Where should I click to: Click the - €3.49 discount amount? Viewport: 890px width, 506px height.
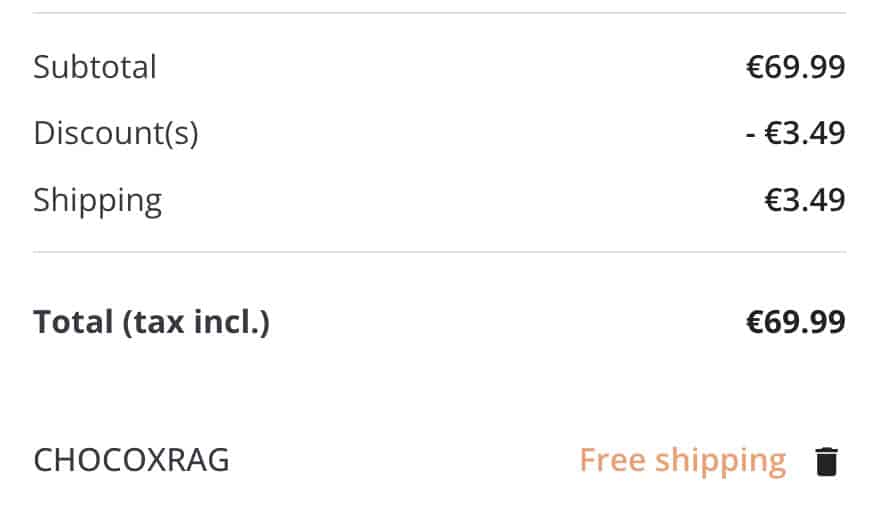795,133
